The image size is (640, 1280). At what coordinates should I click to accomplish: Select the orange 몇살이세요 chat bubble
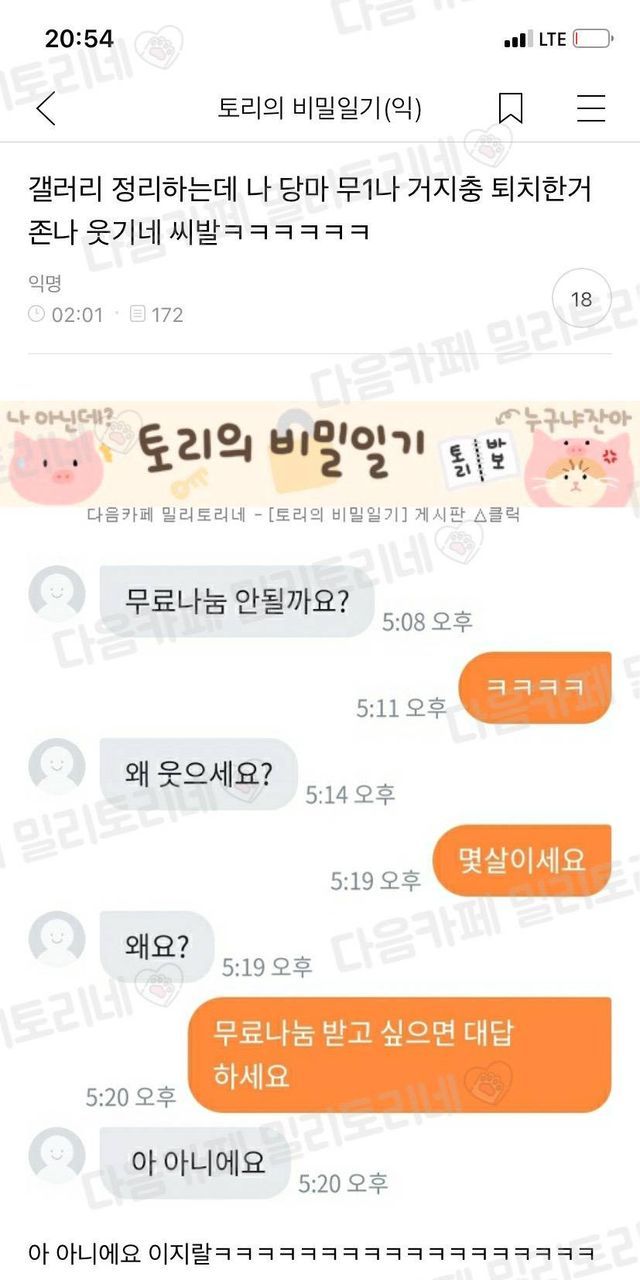(x=522, y=860)
